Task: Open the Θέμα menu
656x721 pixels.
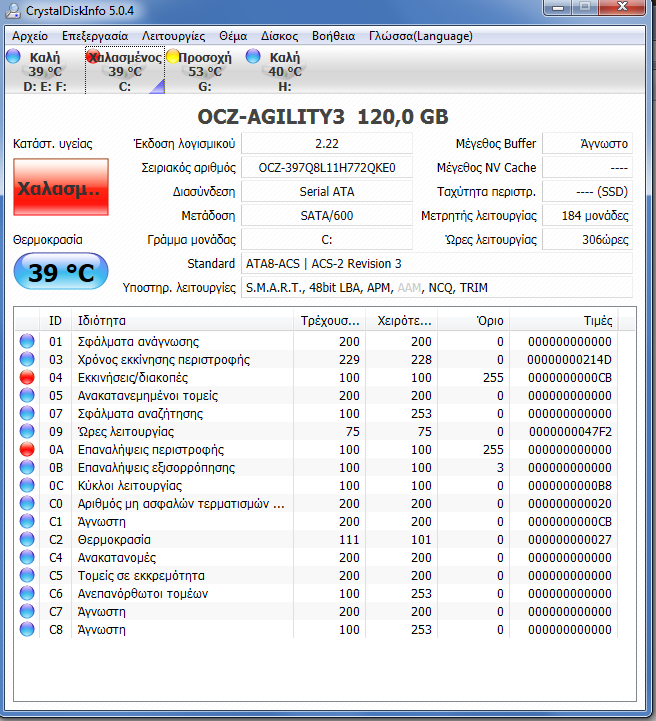Action: point(233,36)
